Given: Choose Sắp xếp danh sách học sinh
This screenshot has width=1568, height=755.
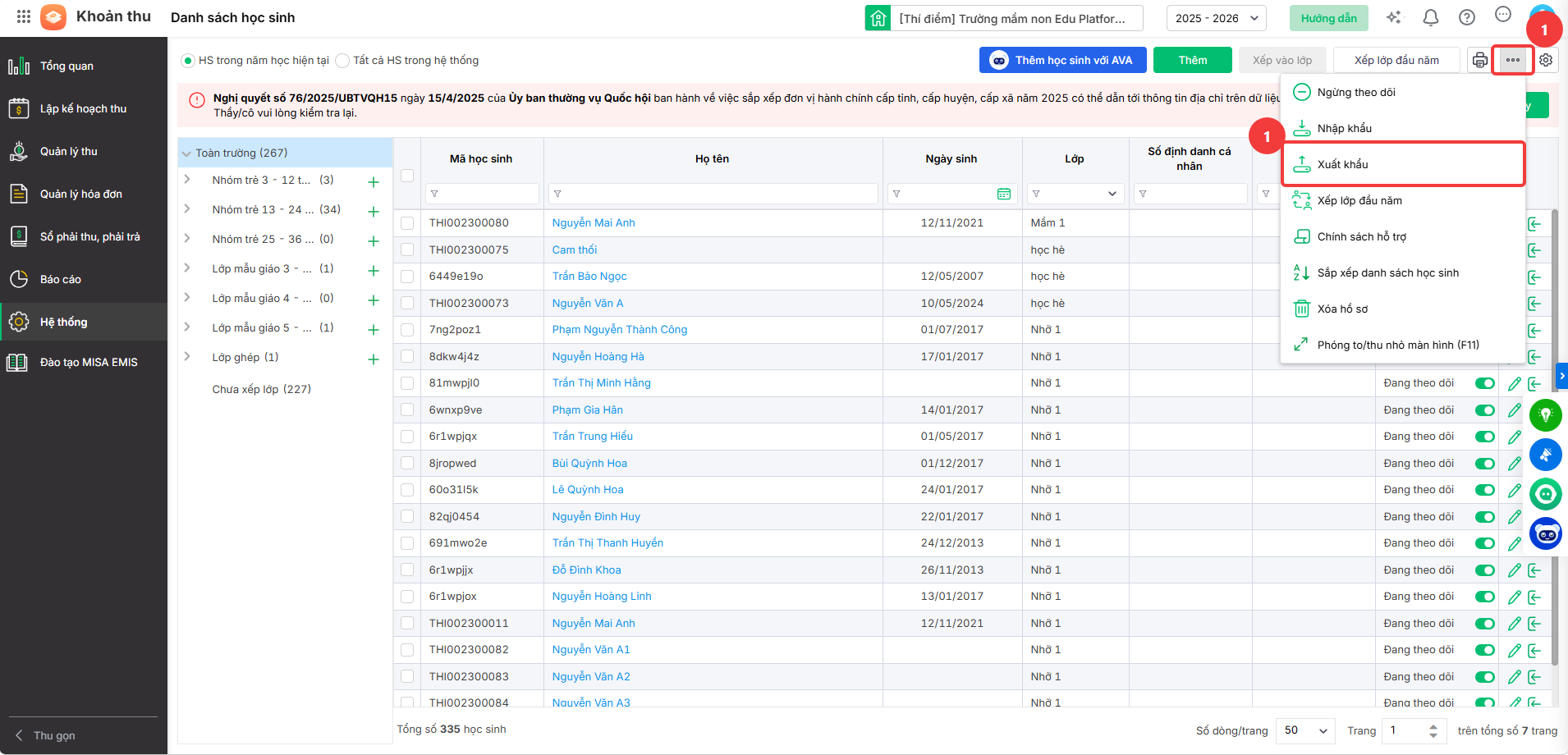Looking at the screenshot, I should pyautogui.click(x=1402, y=272).
